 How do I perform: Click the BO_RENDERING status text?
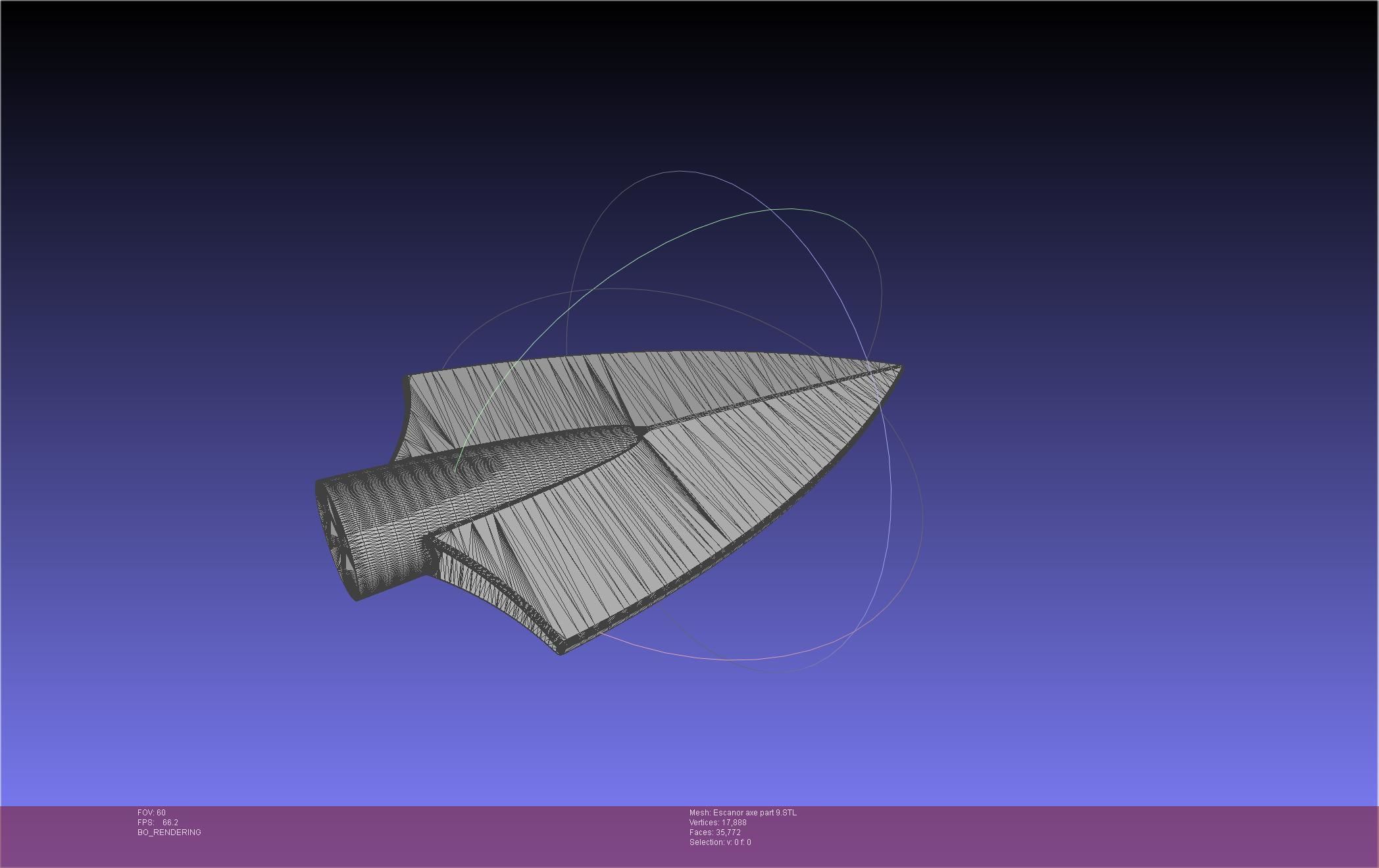tap(169, 832)
